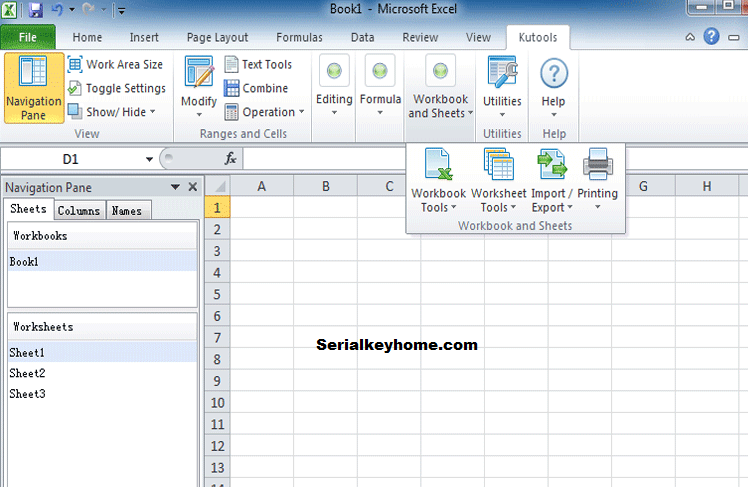This screenshot has width=748, height=487.
Task: Select Sheet3 in Worksheets list
Action: click(x=102, y=394)
